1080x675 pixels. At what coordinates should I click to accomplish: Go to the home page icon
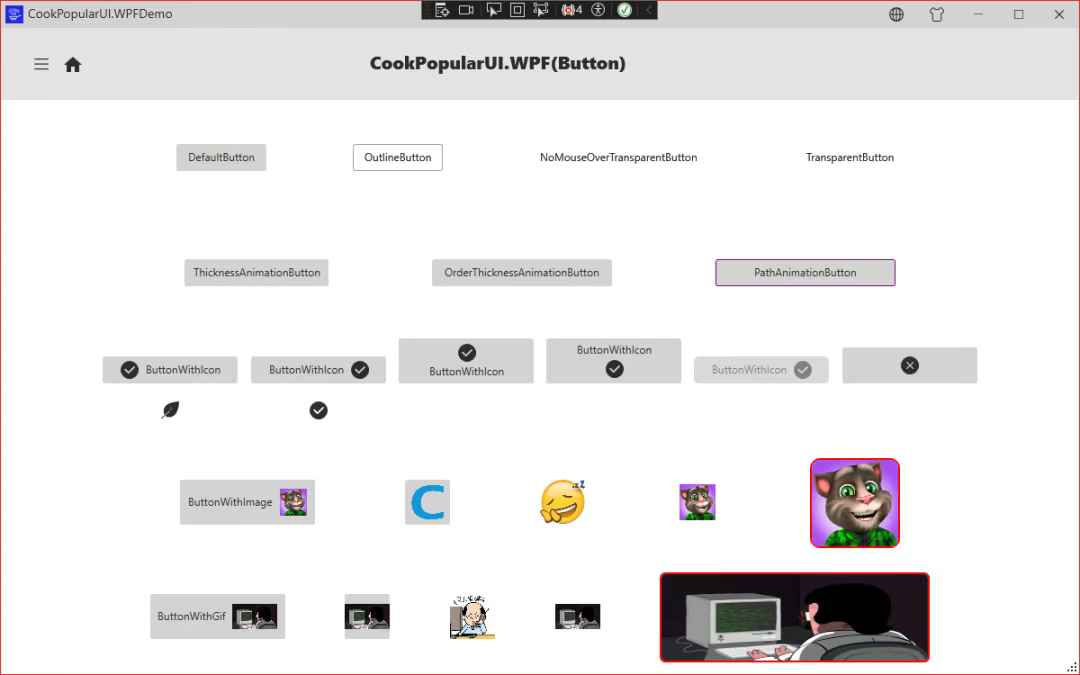(x=73, y=65)
